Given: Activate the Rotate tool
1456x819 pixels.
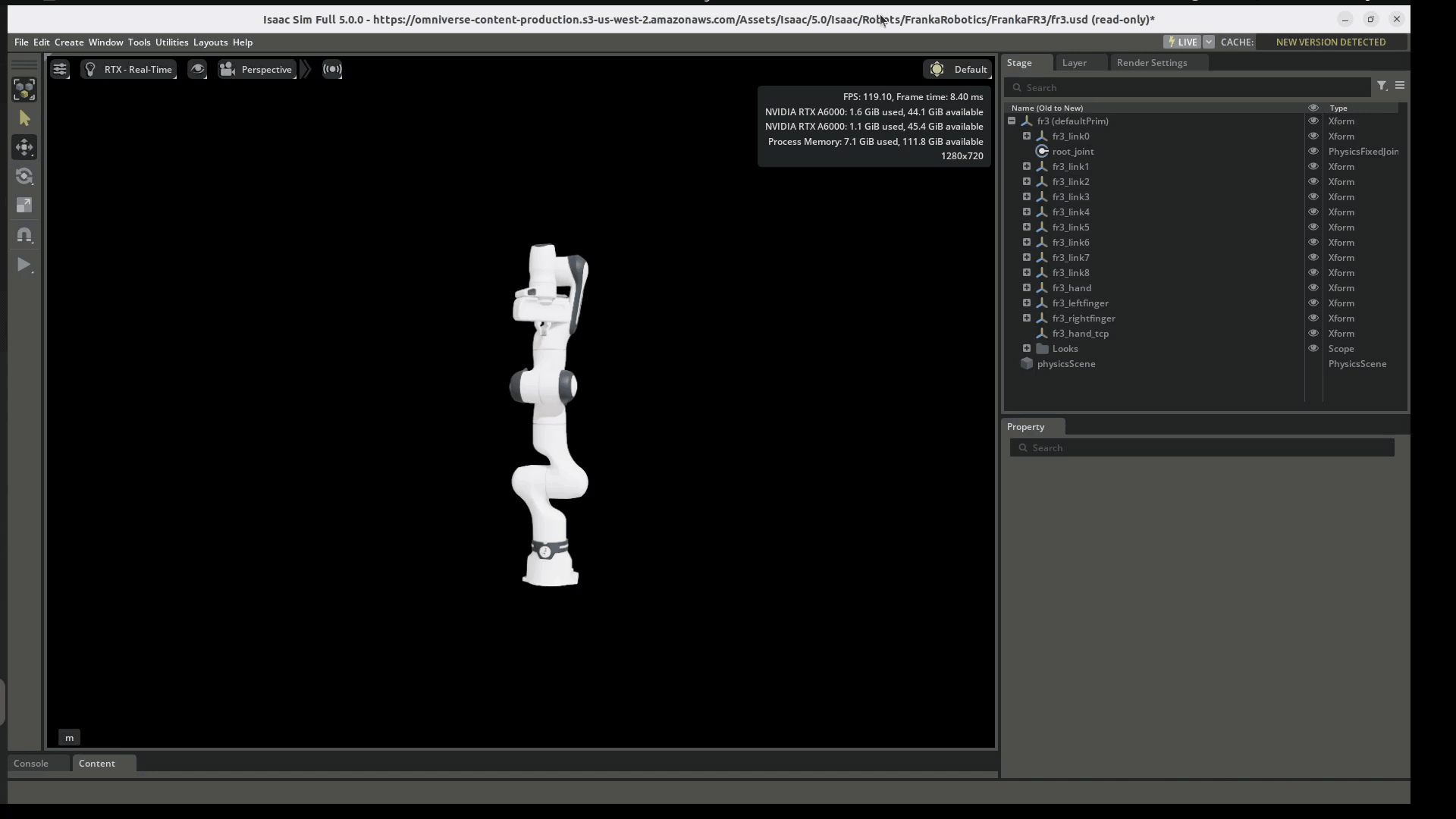Looking at the screenshot, I should pos(24,176).
